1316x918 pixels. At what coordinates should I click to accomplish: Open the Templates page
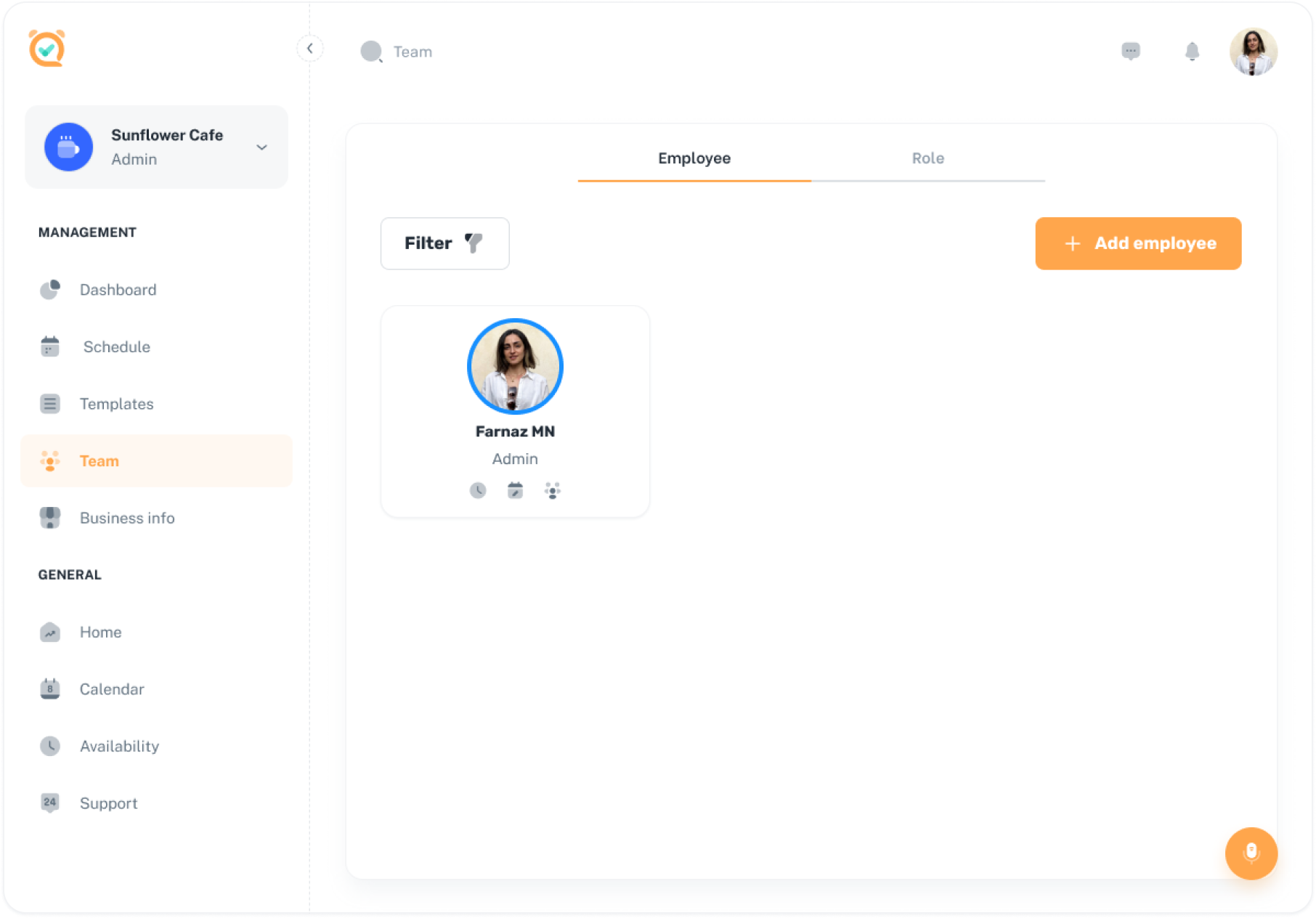coord(116,404)
